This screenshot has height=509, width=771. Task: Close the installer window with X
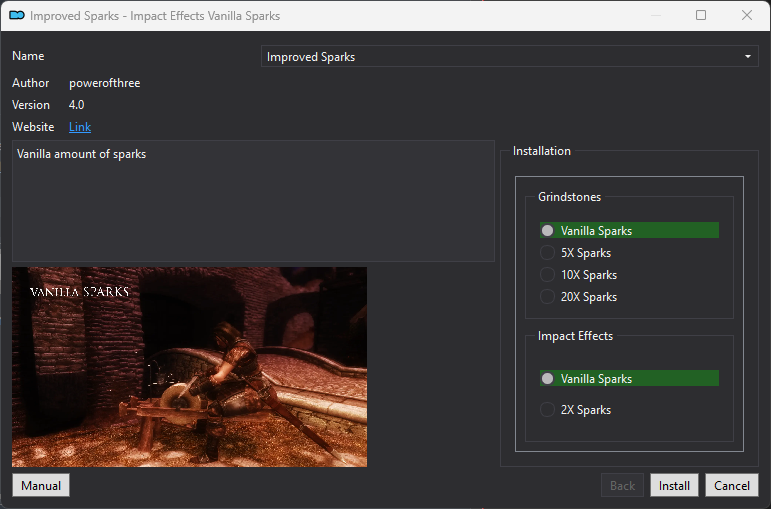(x=747, y=16)
